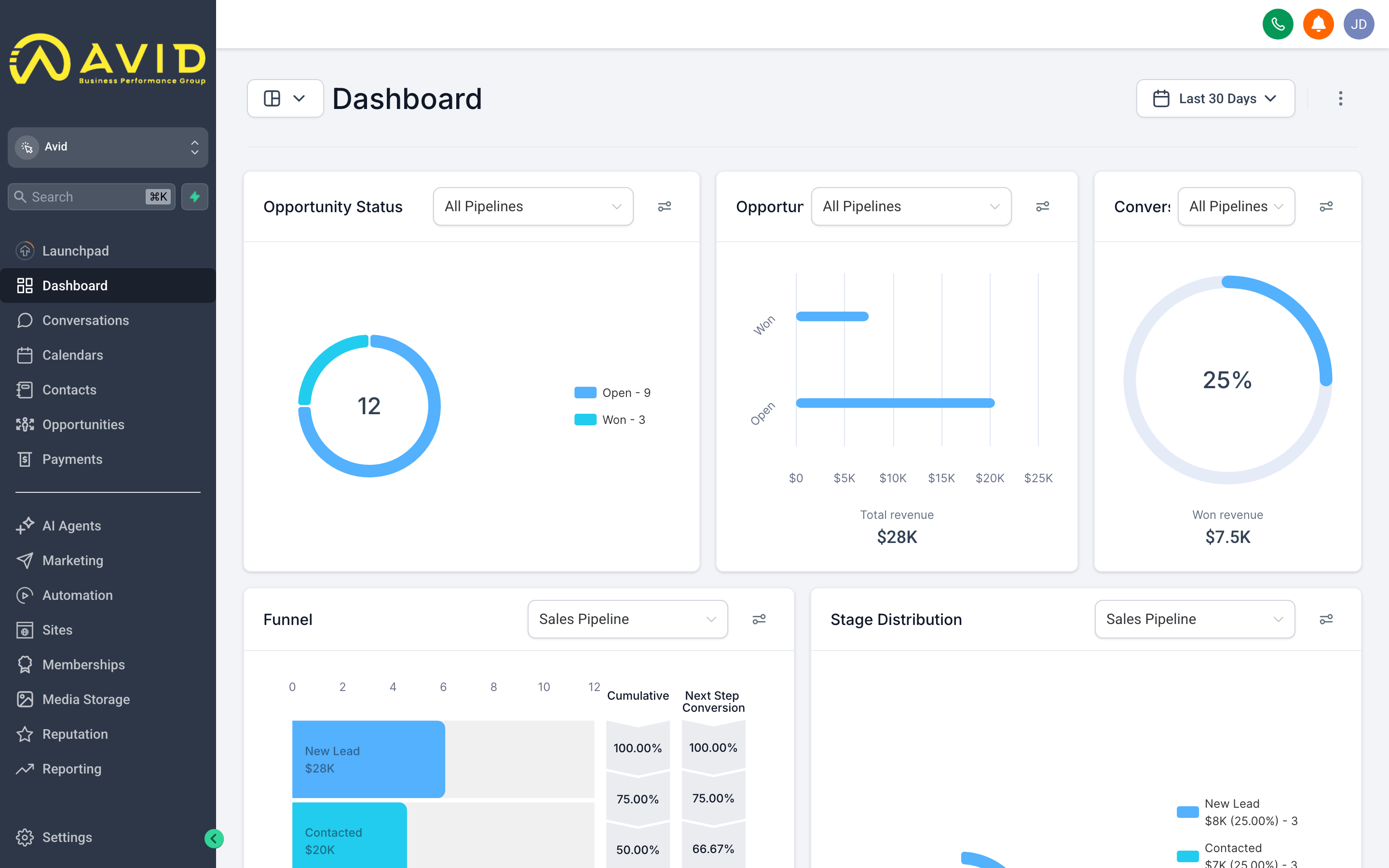Click the Conversations chat bubble icon
The image size is (1389, 868).
pyautogui.click(x=25, y=320)
